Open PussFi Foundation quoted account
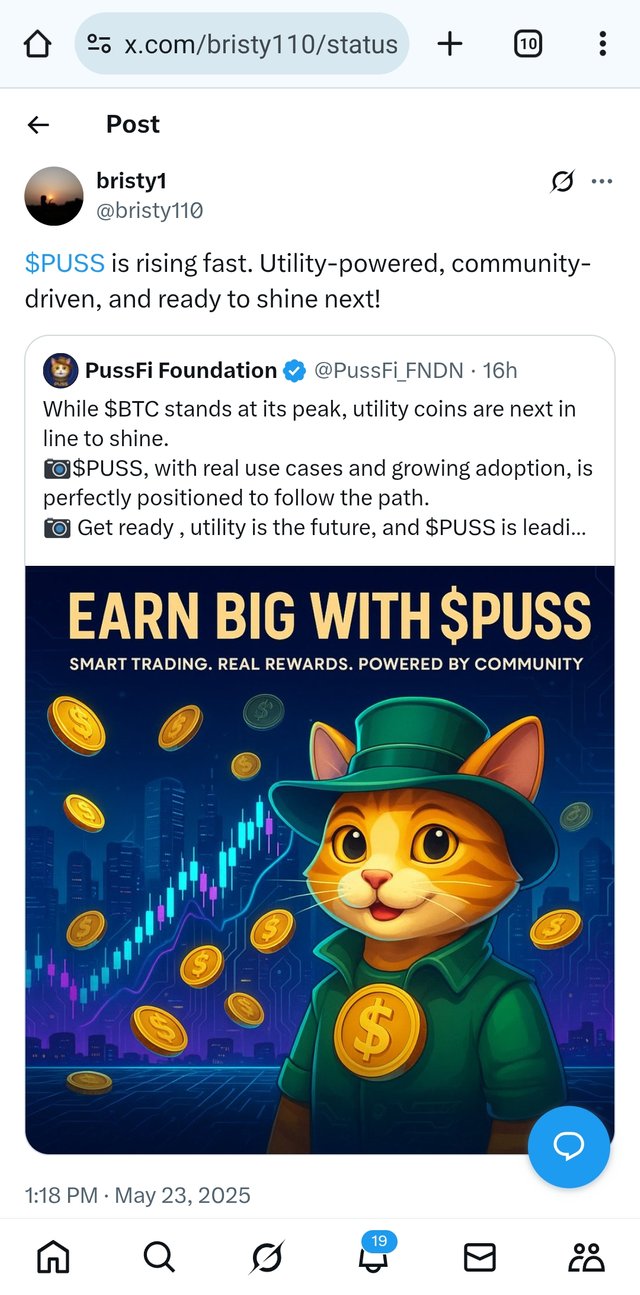Image resolution: width=640 pixels, height=1295 pixels. tap(181, 371)
